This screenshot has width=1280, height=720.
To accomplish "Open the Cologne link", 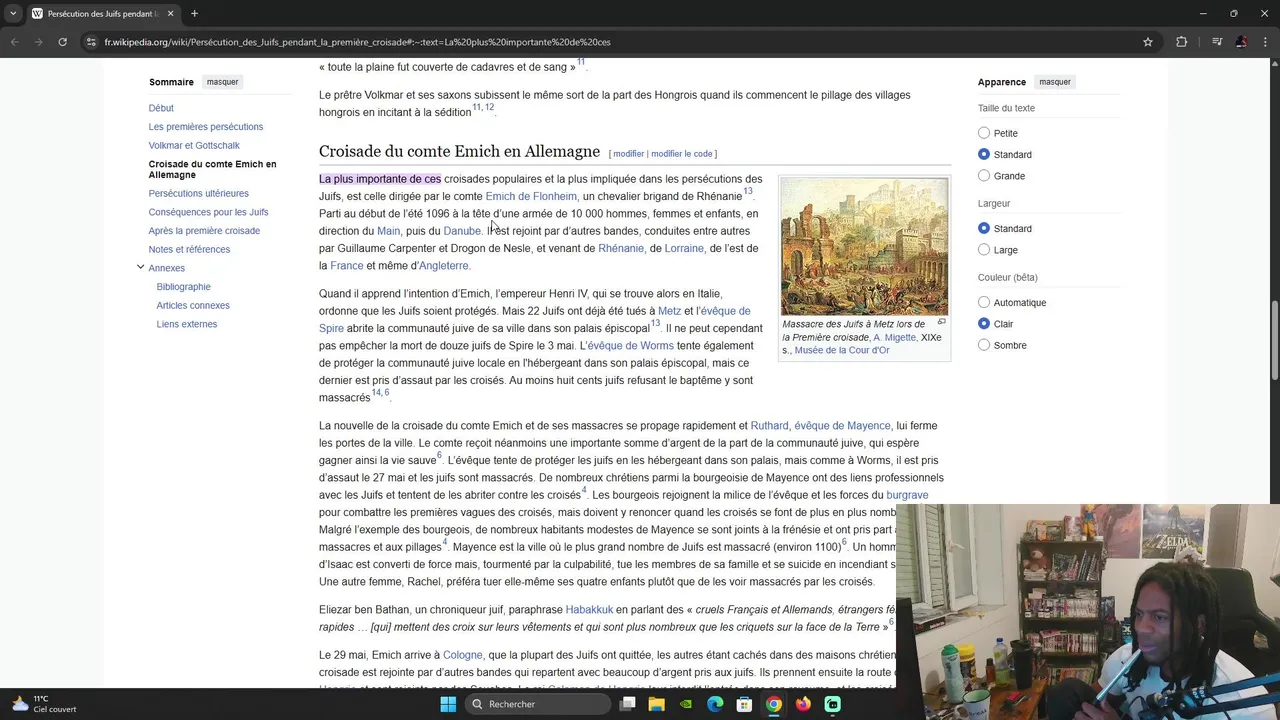I will (x=463, y=655).
